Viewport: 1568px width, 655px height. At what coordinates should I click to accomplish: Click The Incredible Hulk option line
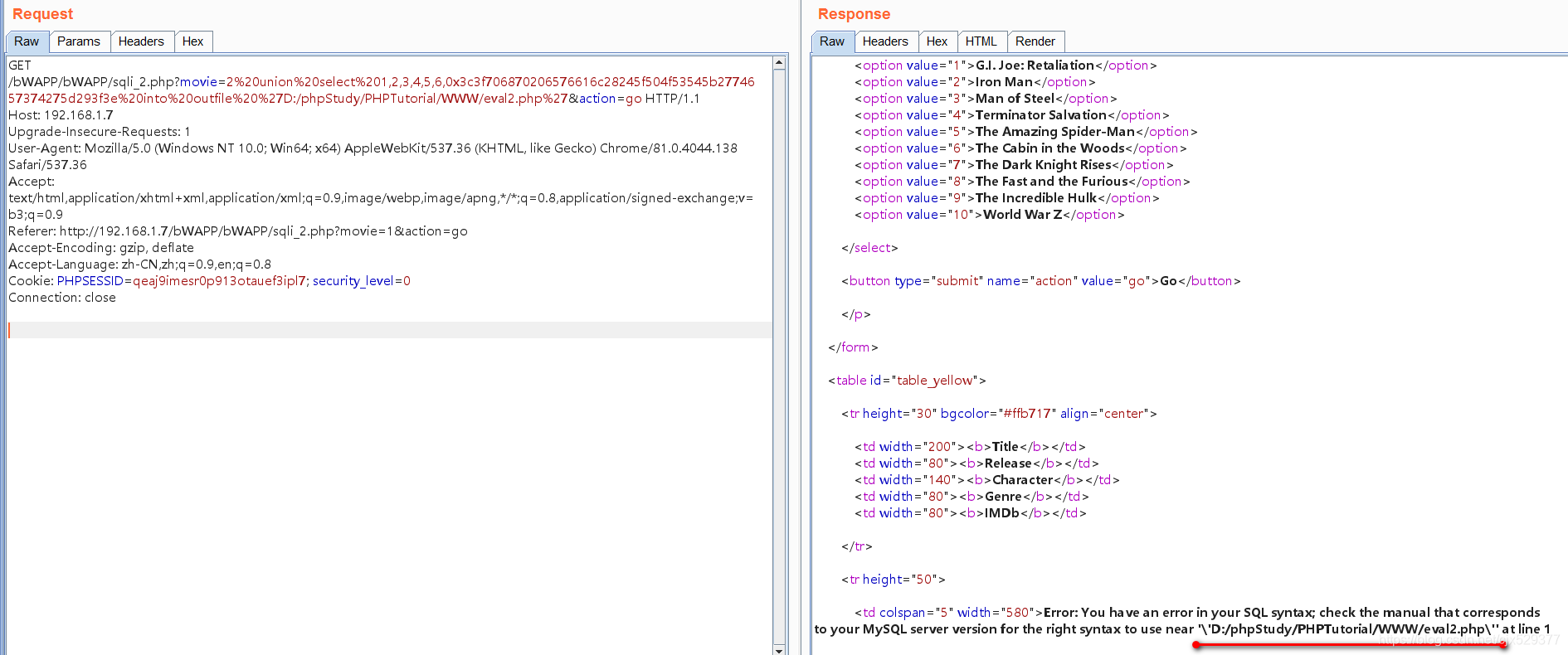point(1007,198)
